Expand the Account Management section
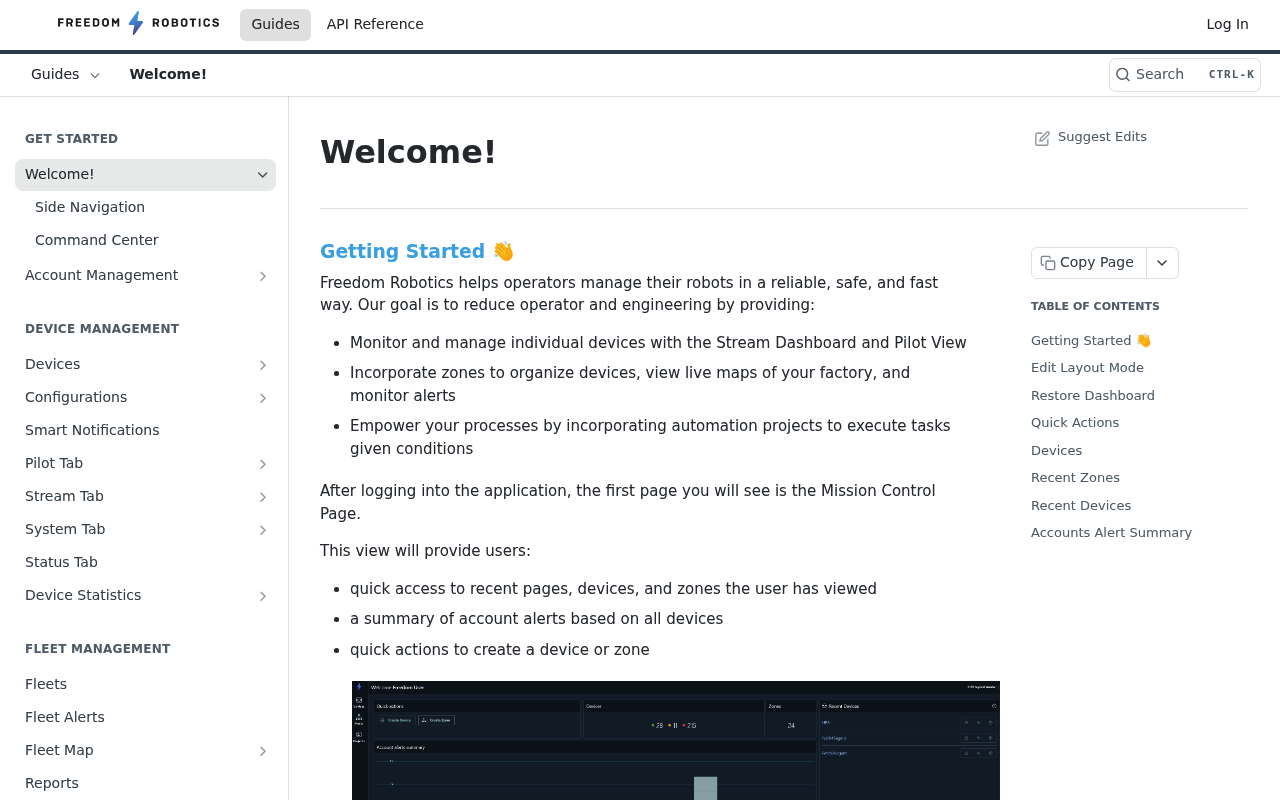 [x=263, y=276]
